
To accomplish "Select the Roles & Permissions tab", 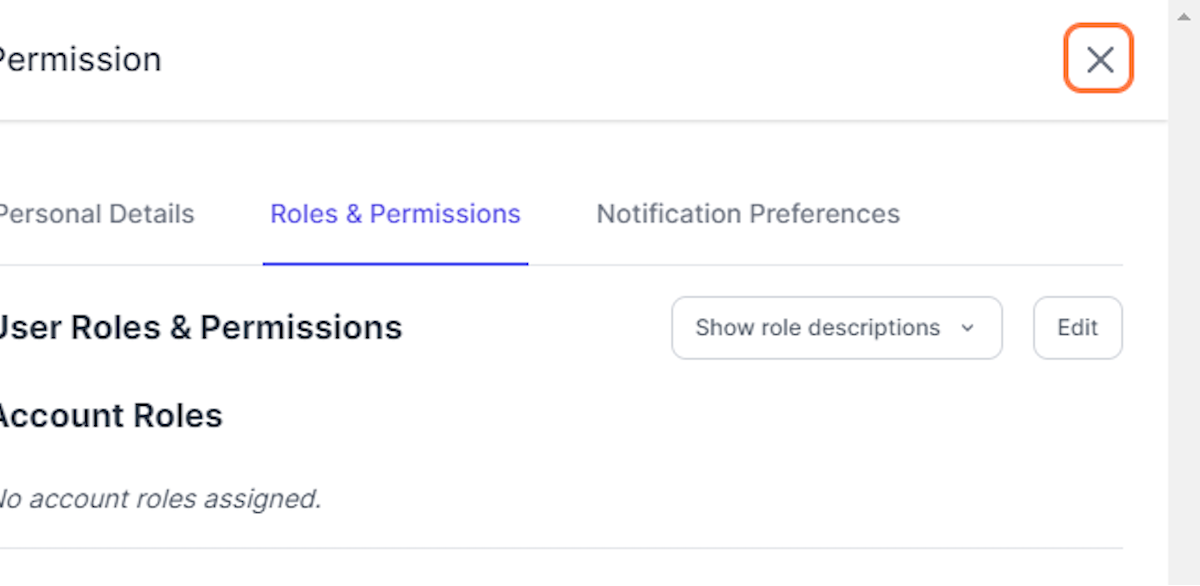I will point(395,214).
